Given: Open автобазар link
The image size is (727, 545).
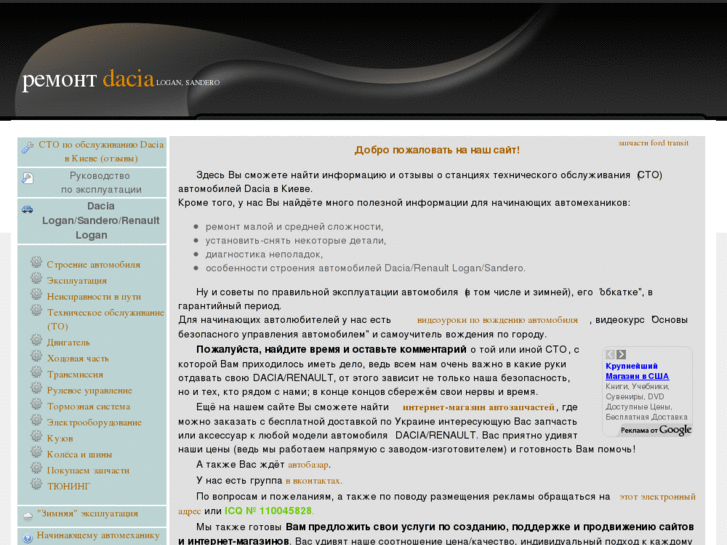Looking at the screenshot, I should point(308,465).
